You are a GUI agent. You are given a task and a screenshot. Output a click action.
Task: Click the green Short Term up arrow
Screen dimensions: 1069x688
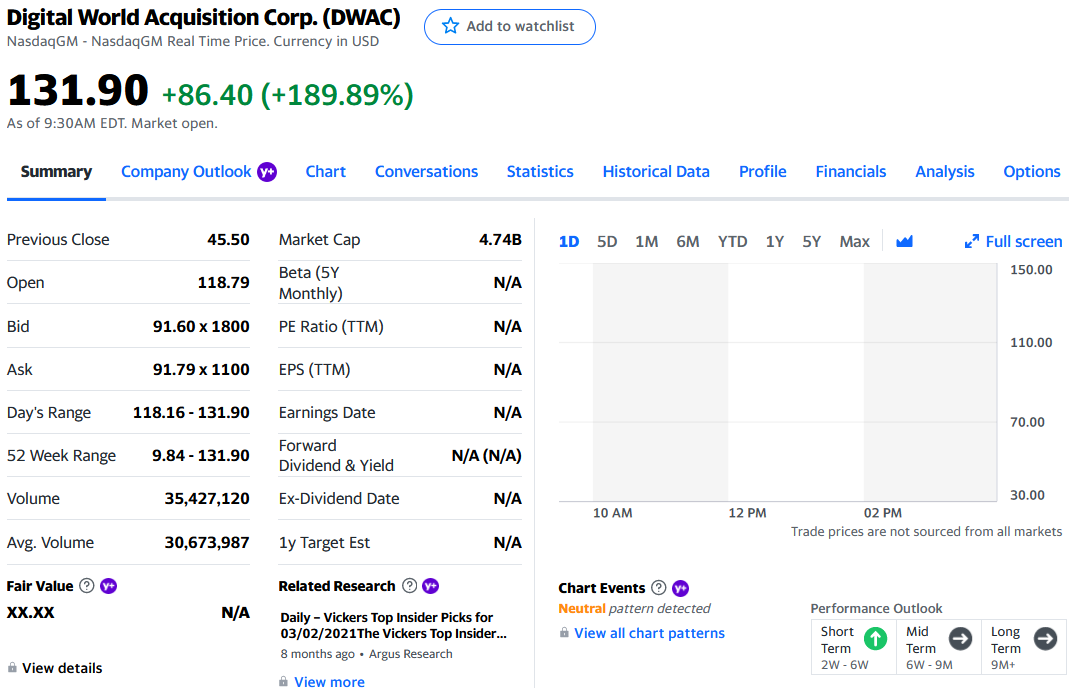pos(875,639)
